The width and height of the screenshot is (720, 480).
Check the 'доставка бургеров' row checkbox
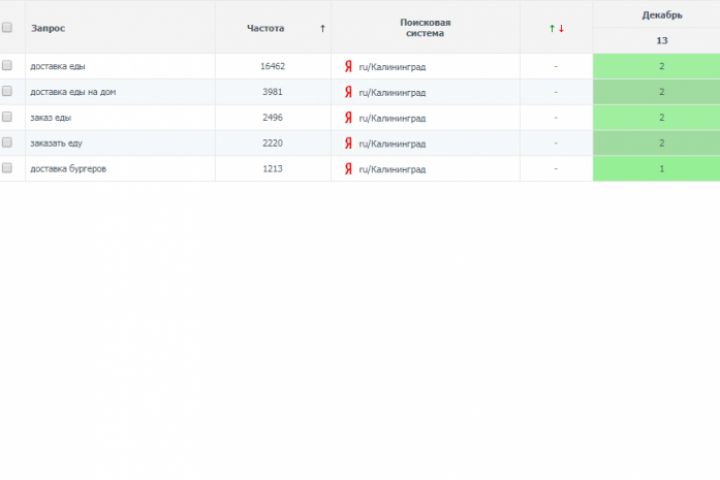pos(7,168)
